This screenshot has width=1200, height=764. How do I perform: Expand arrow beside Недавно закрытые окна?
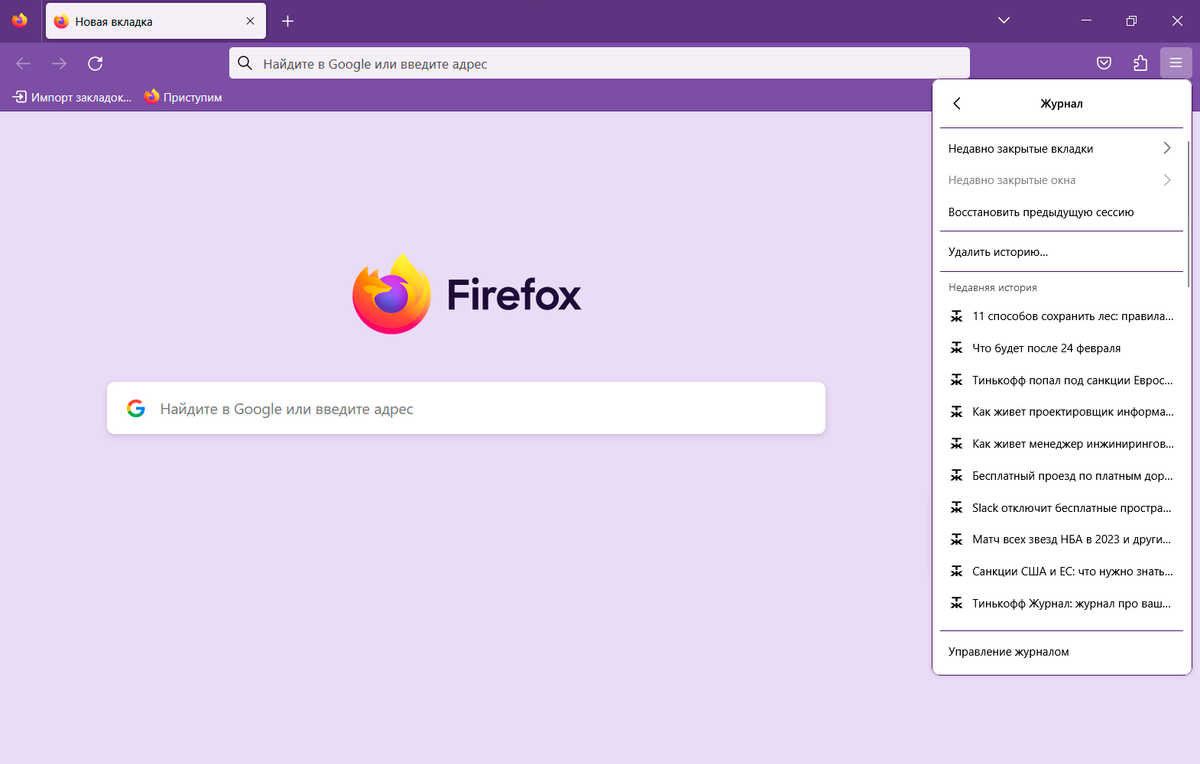[x=1166, y=180]
